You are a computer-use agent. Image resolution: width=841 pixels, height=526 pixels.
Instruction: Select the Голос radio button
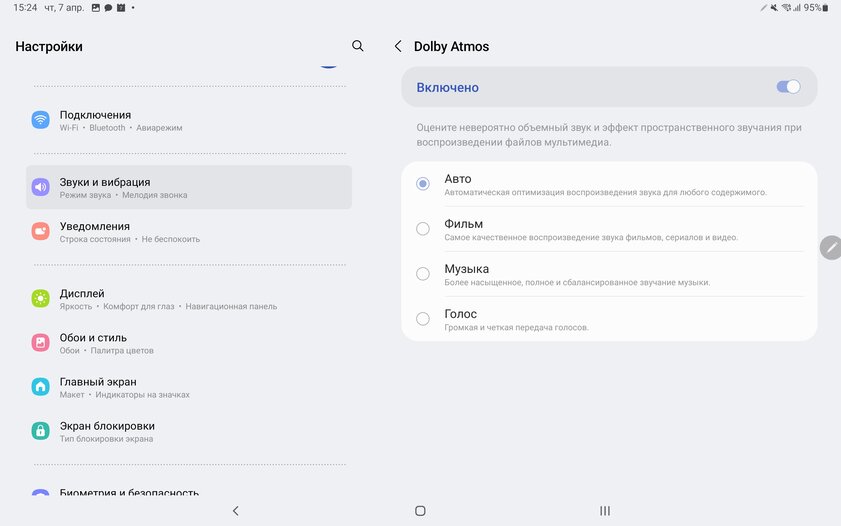click(x=423, y=319)
